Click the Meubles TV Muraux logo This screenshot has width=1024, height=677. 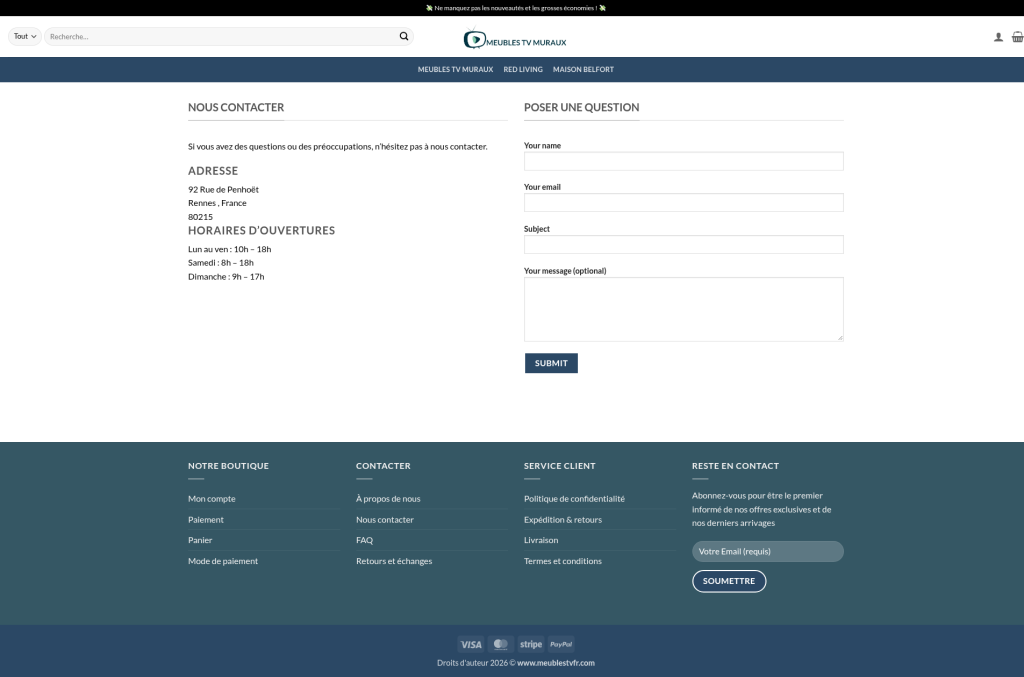coord(515,39)
